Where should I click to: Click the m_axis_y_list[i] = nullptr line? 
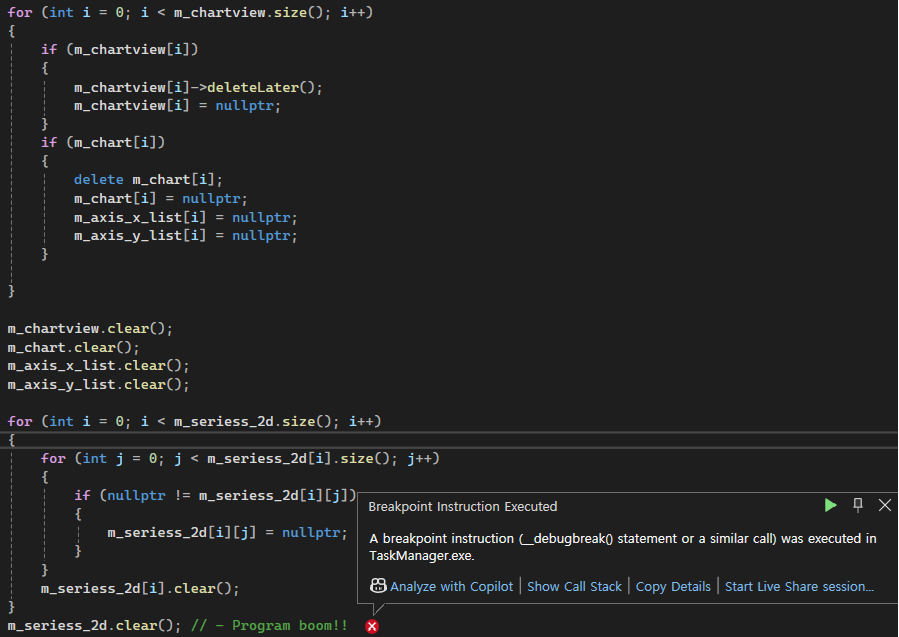point(185,236)
